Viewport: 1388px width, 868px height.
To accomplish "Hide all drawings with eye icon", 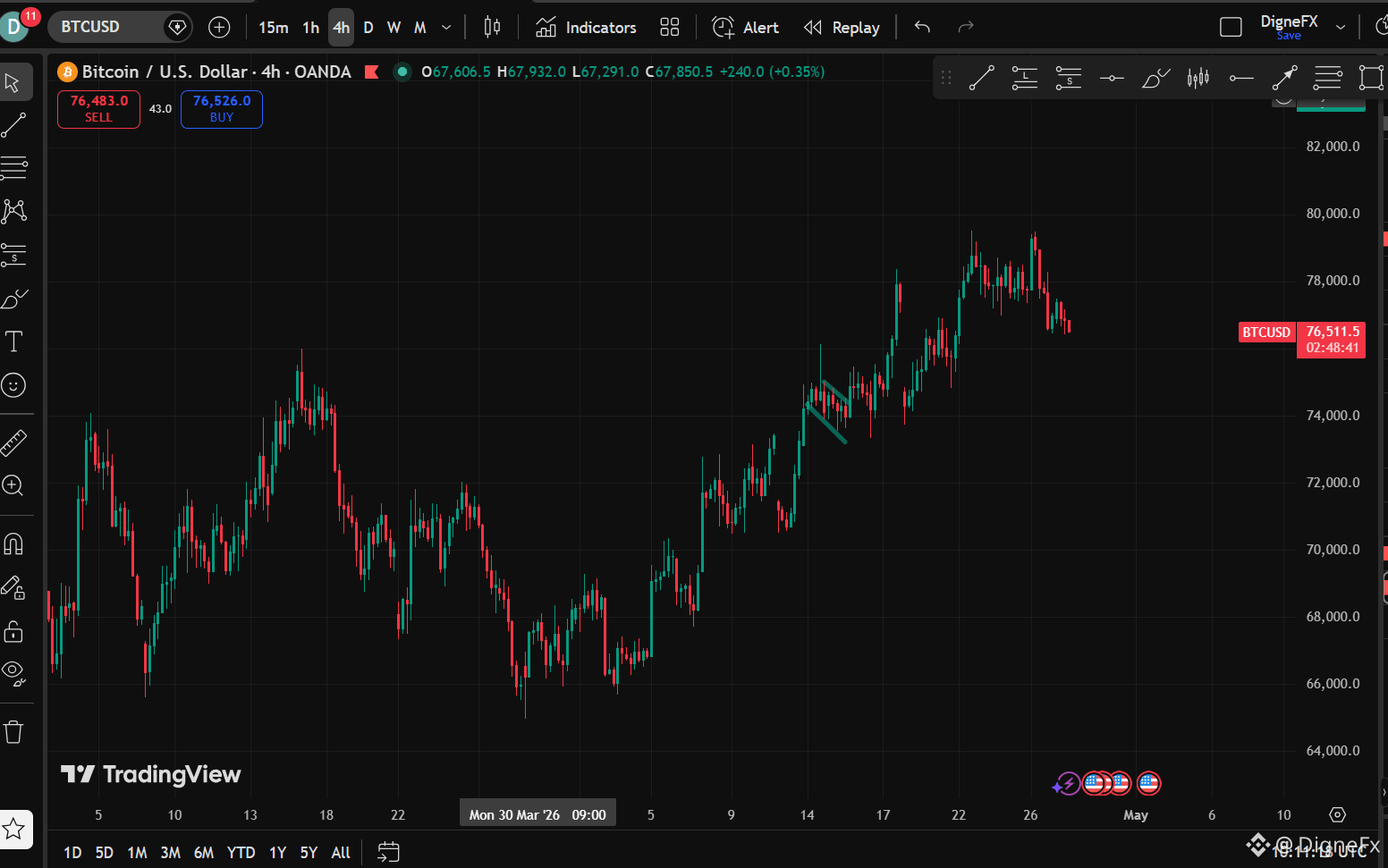I will click(13, 671).
